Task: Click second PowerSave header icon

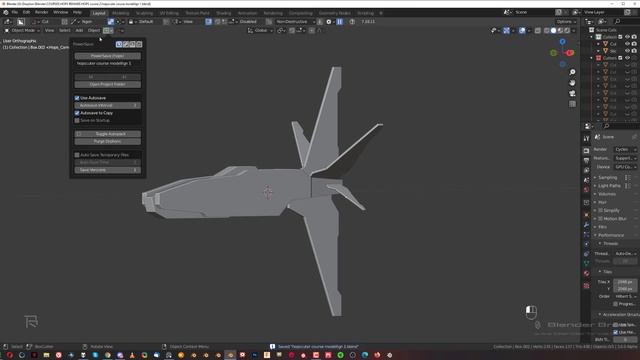Action: point(126,44)
